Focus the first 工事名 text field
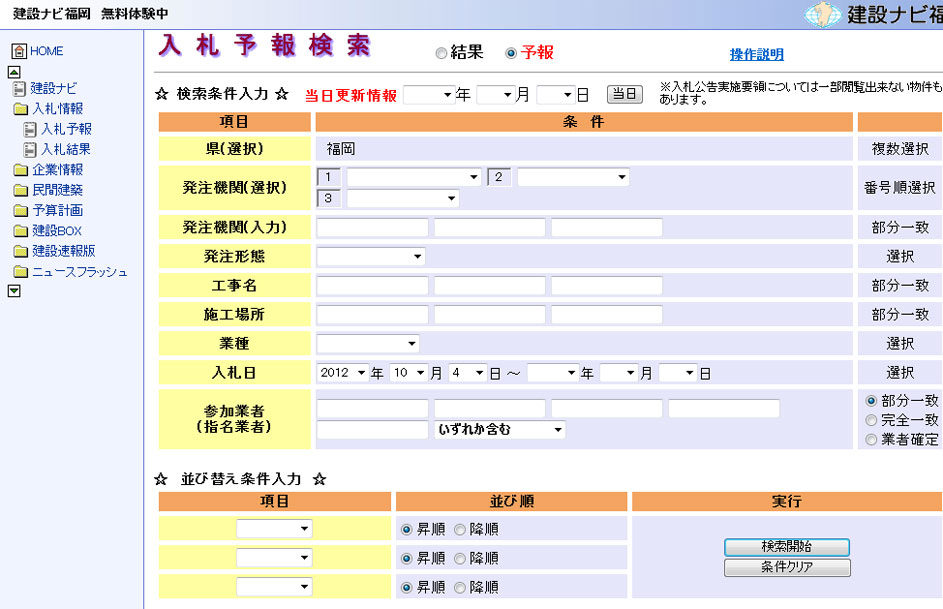Image resolution: width=943 pixels, height=609 pixels. pyautogui.click(x=372, y=286)
